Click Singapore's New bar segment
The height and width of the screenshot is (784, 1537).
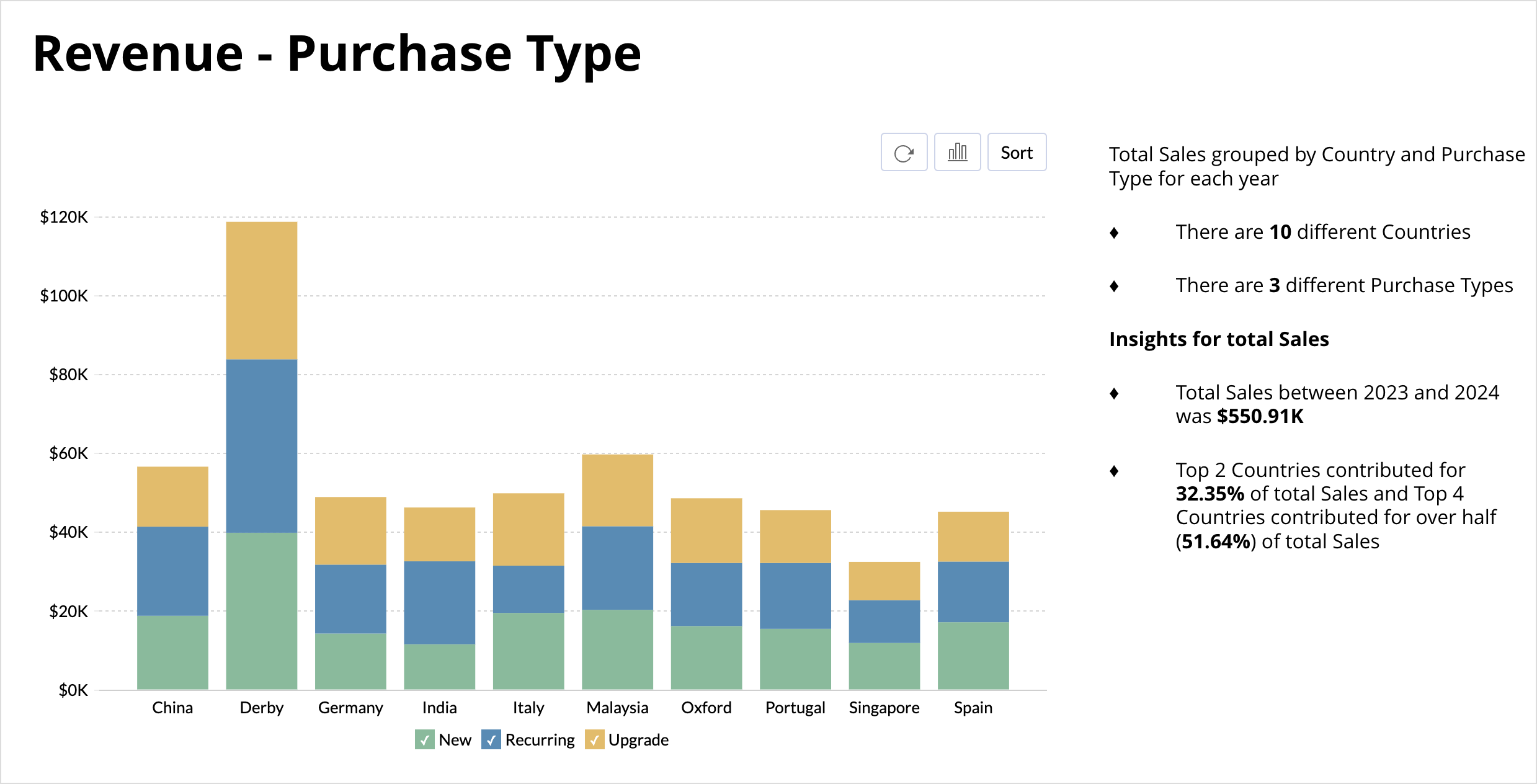884,666
